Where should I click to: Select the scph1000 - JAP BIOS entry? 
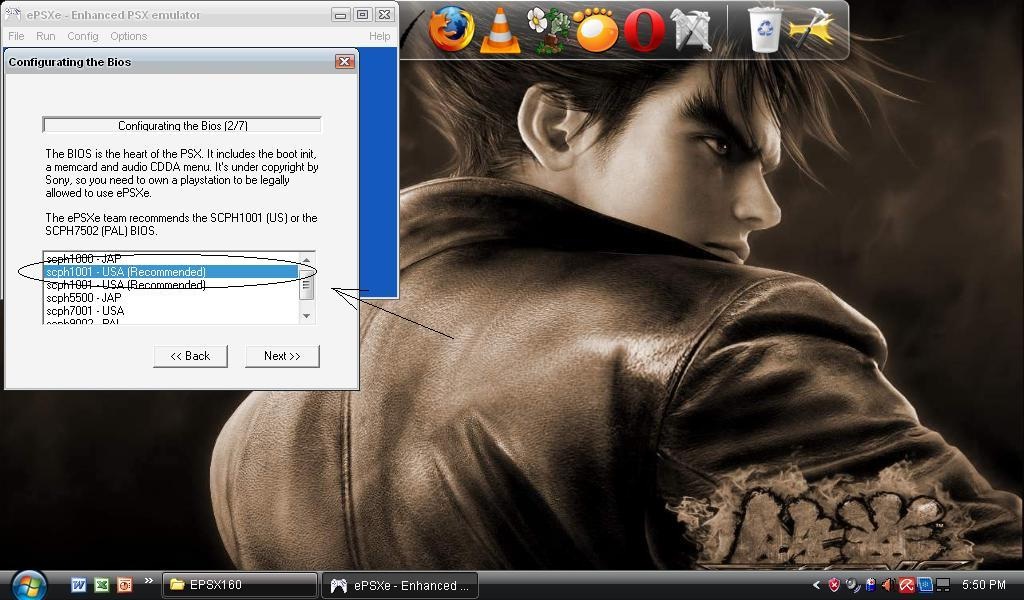pyautogui.click(x=171, y=259)
